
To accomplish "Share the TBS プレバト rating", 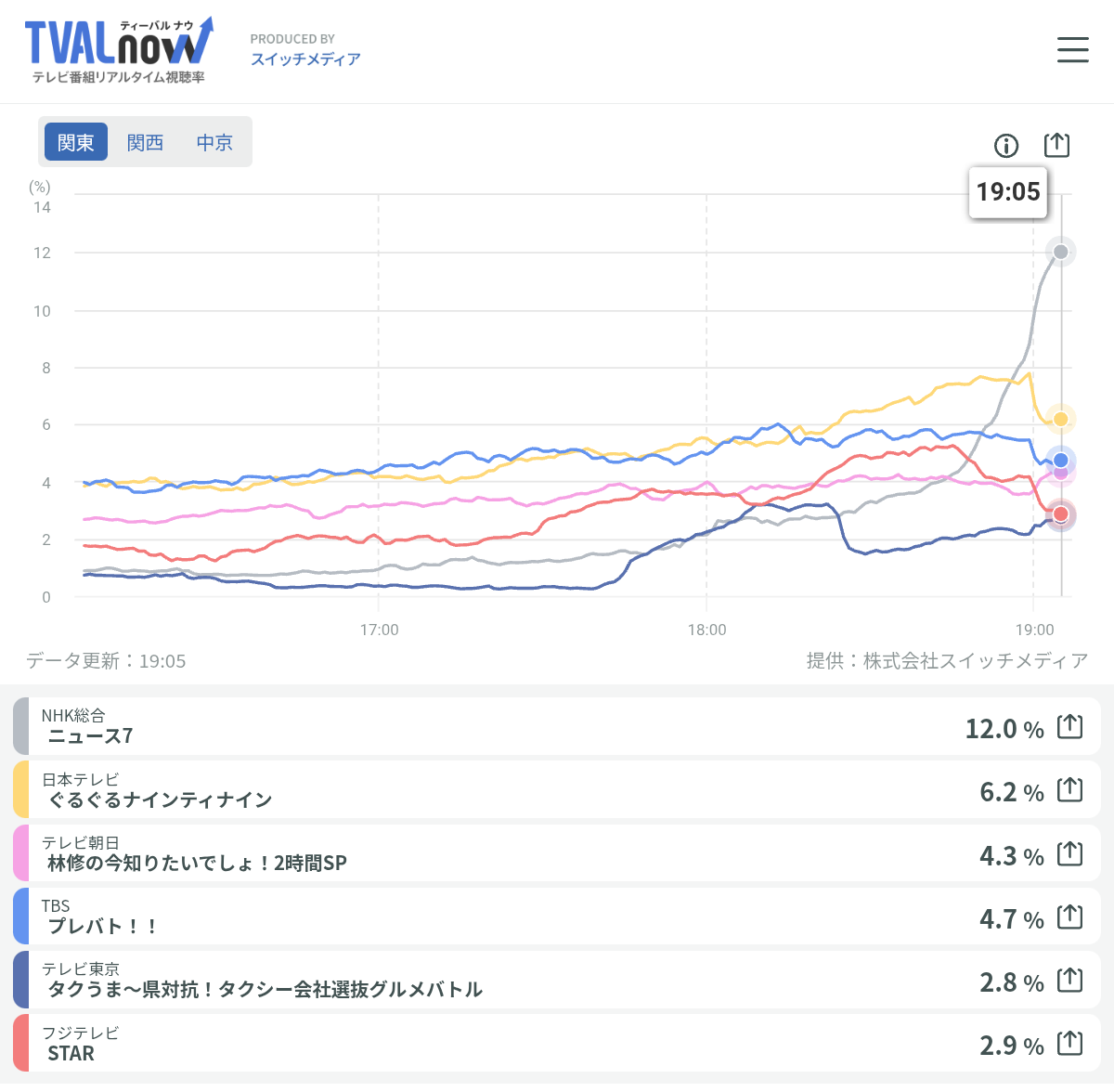I will coord(1069,917).
